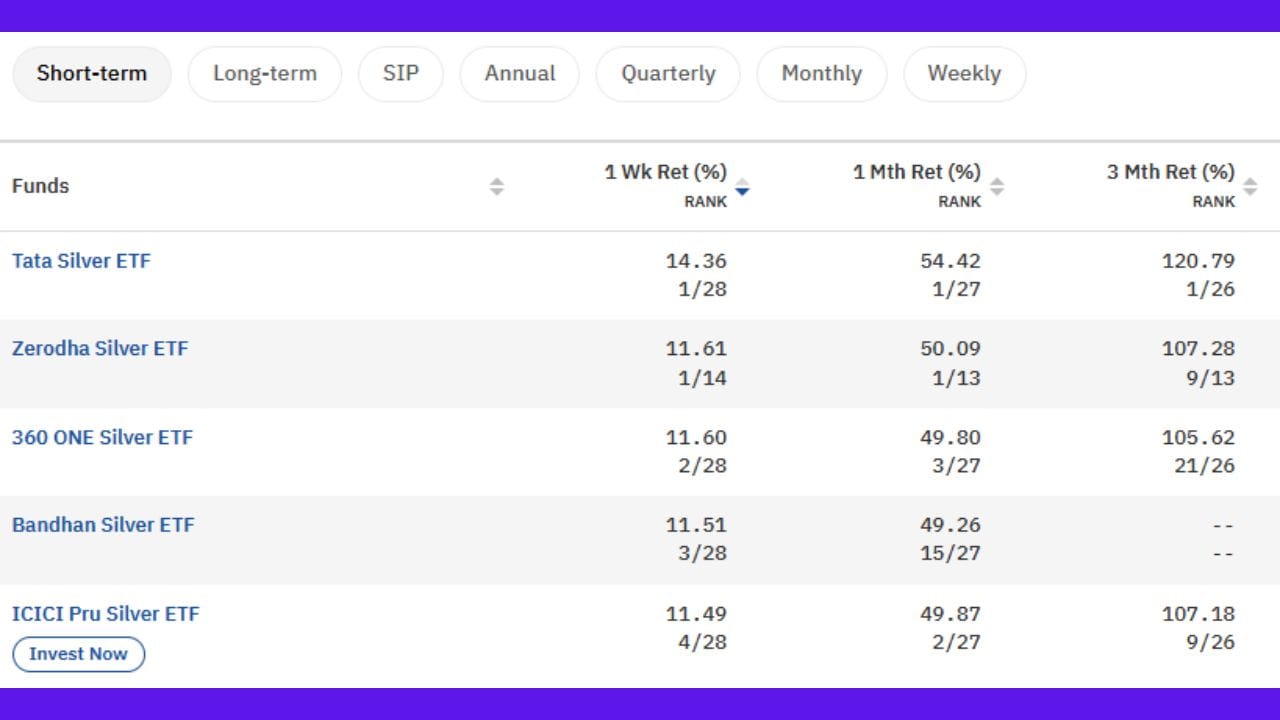Switch to the Short-term tab
This screenshot has width=1280, height=720.
92,74
